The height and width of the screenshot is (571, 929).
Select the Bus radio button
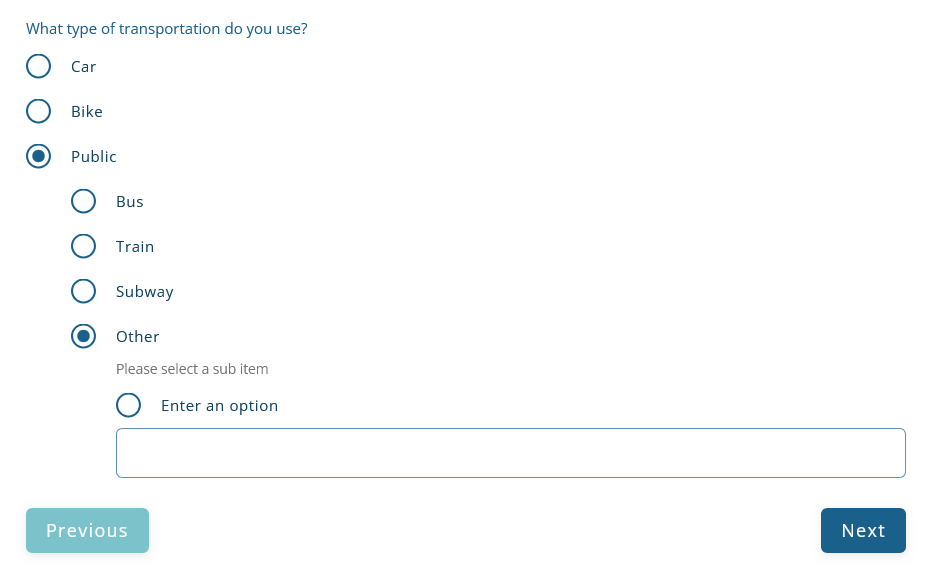point(83,201)
